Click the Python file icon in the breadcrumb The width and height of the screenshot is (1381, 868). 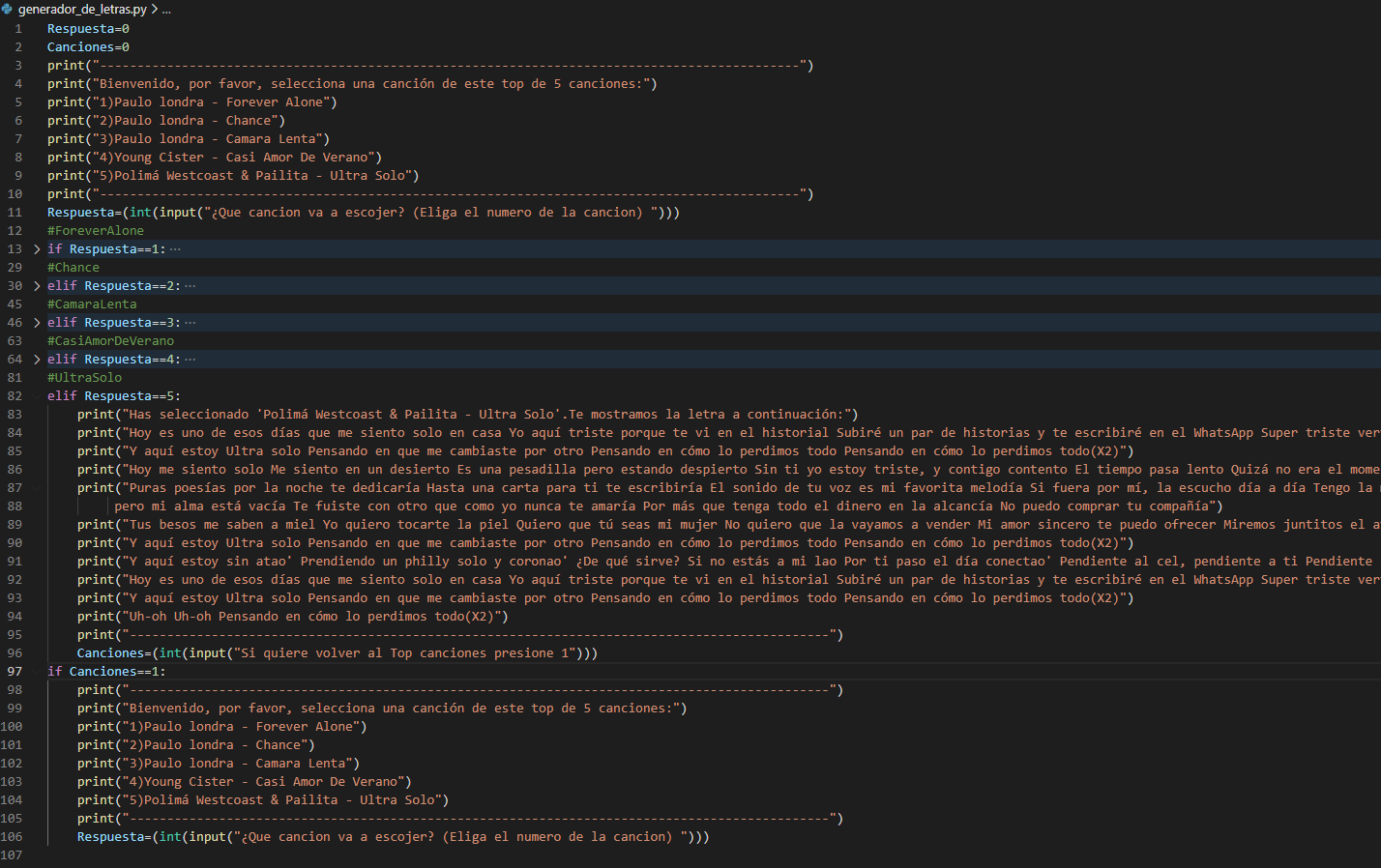8,9
